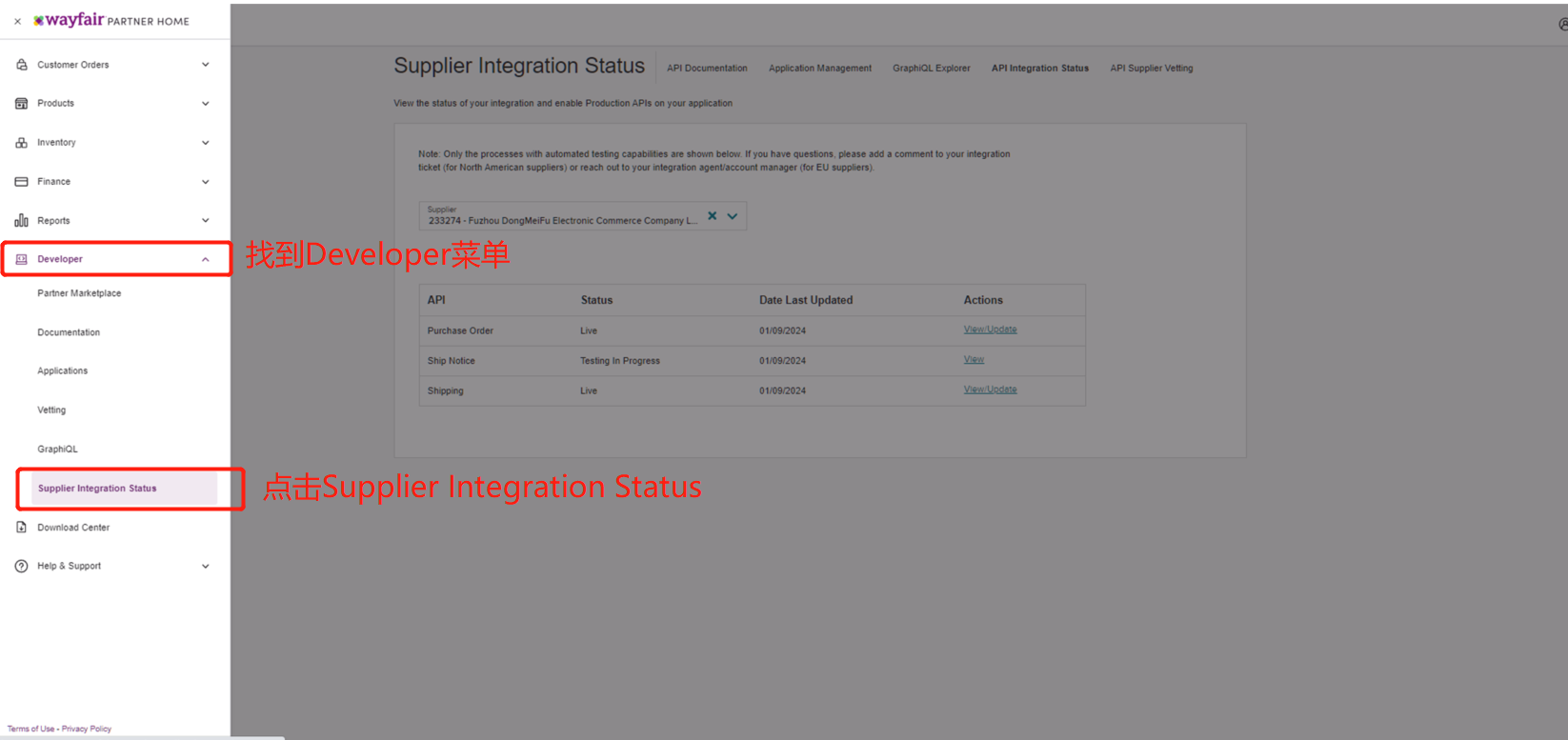Click the Developer menu icon
Viewport: 1568px width, 740px height.
21,259
